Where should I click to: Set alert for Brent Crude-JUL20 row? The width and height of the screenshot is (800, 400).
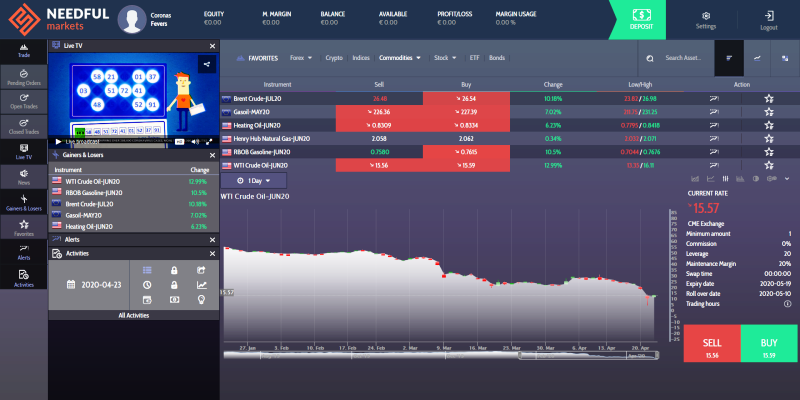click(x=714, y=98)
